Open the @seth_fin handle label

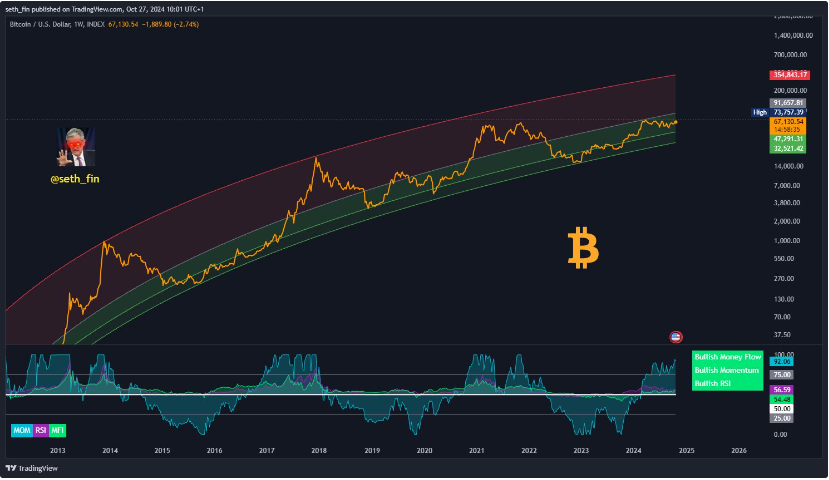75,179
